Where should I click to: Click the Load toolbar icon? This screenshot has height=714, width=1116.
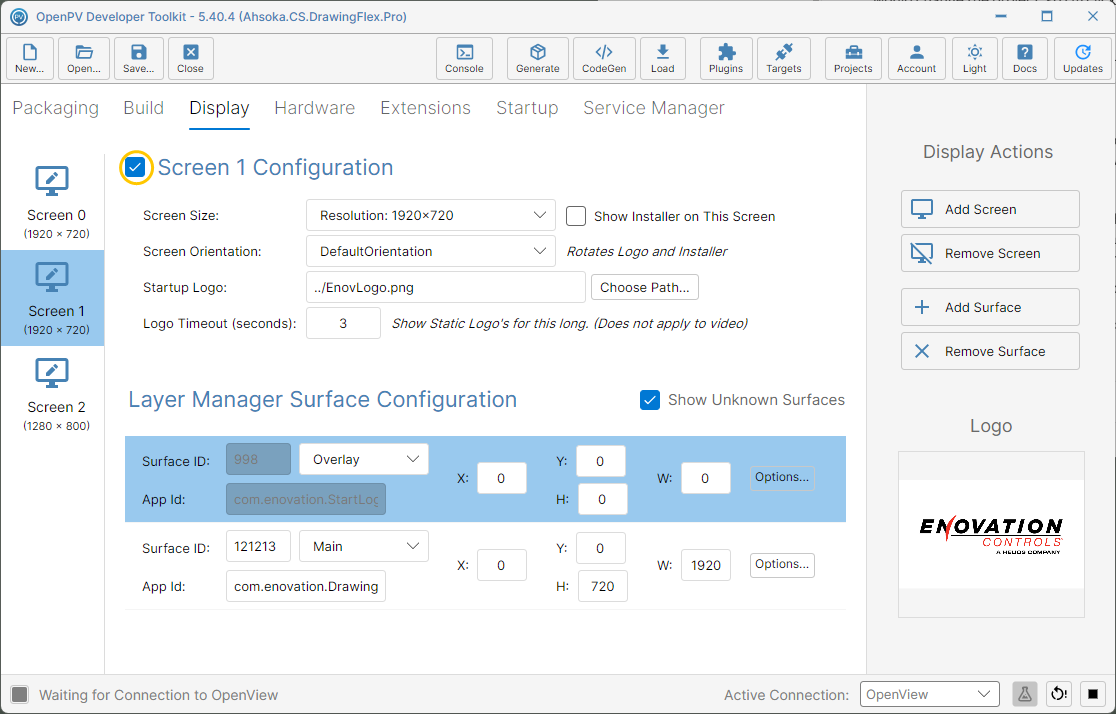coord(663,58)
